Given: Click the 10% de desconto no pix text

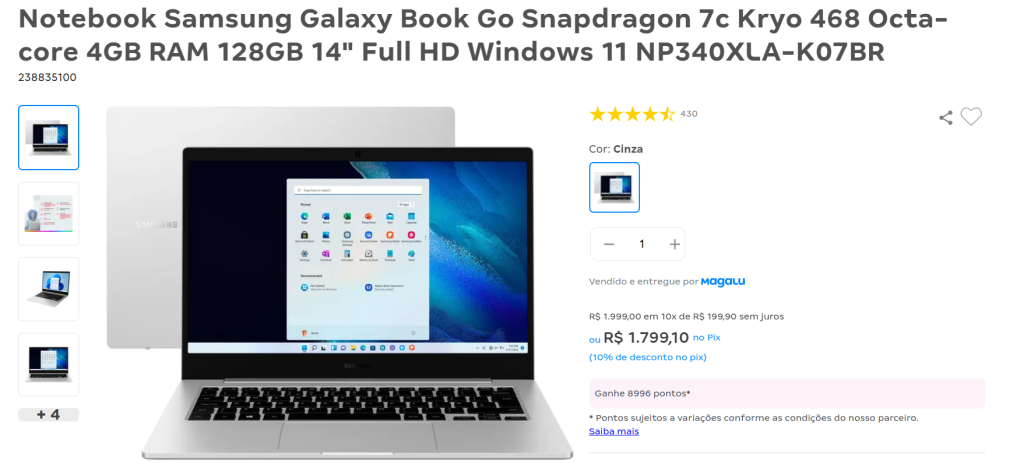Looking at the screenshot, I should coord(648,357).
